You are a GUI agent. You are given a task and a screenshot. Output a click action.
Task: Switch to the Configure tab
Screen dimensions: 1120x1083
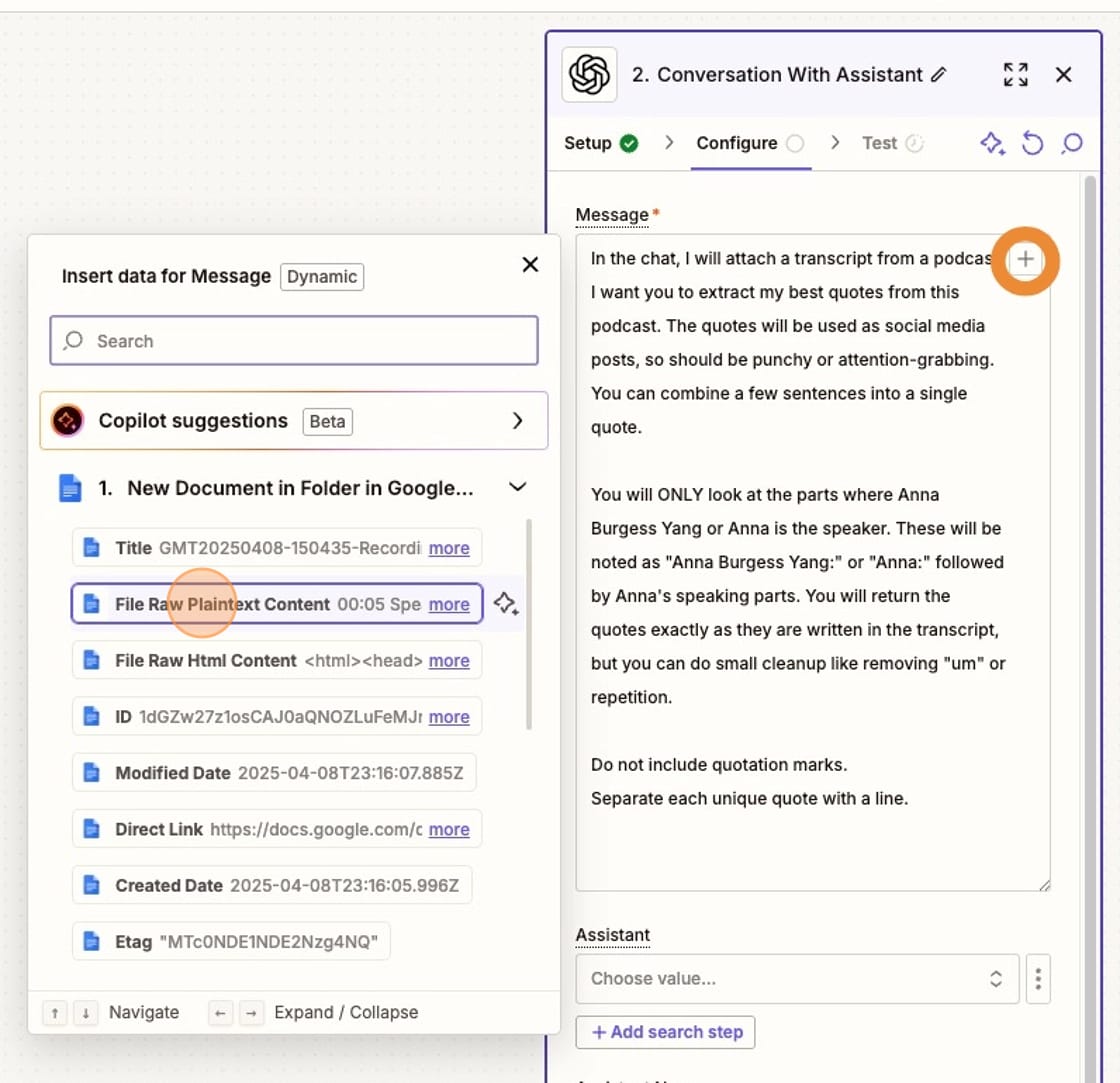tap(738, 143)
